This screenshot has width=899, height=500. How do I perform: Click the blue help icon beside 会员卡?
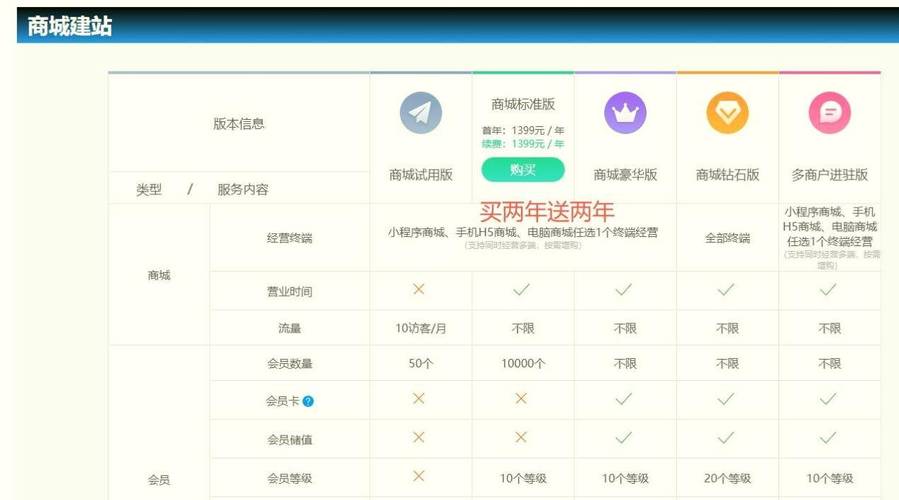pos(308,401)
